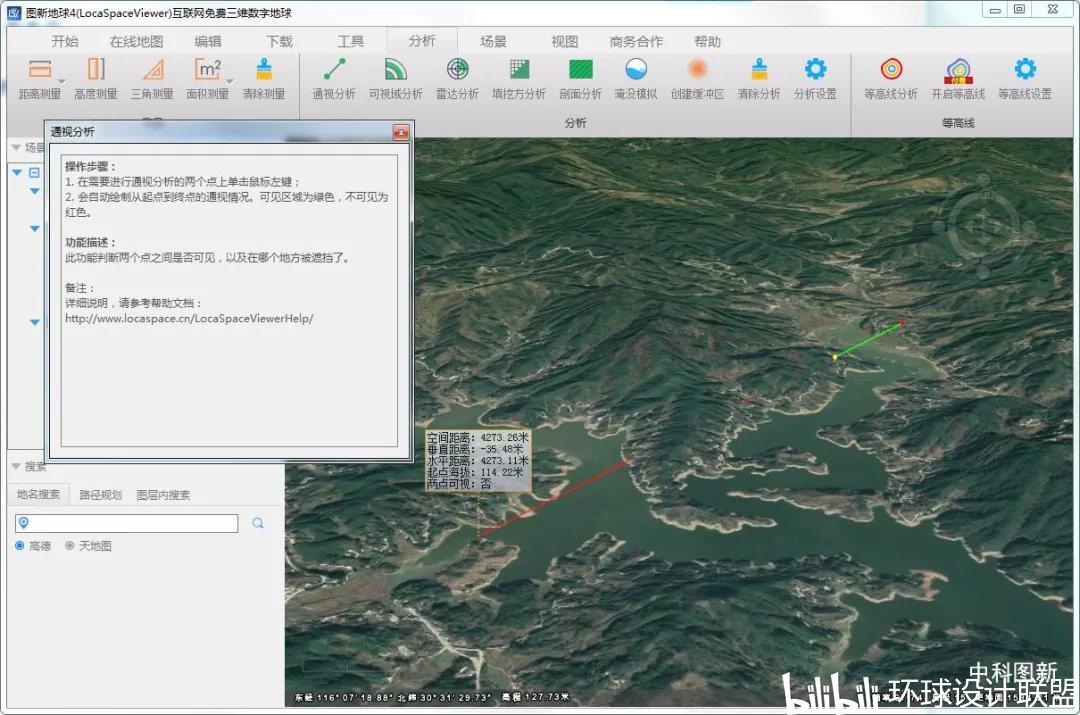Screen dimensions: 1080x715
Task: Open the locaspace.cn help URL link
Action: [189, 318]
